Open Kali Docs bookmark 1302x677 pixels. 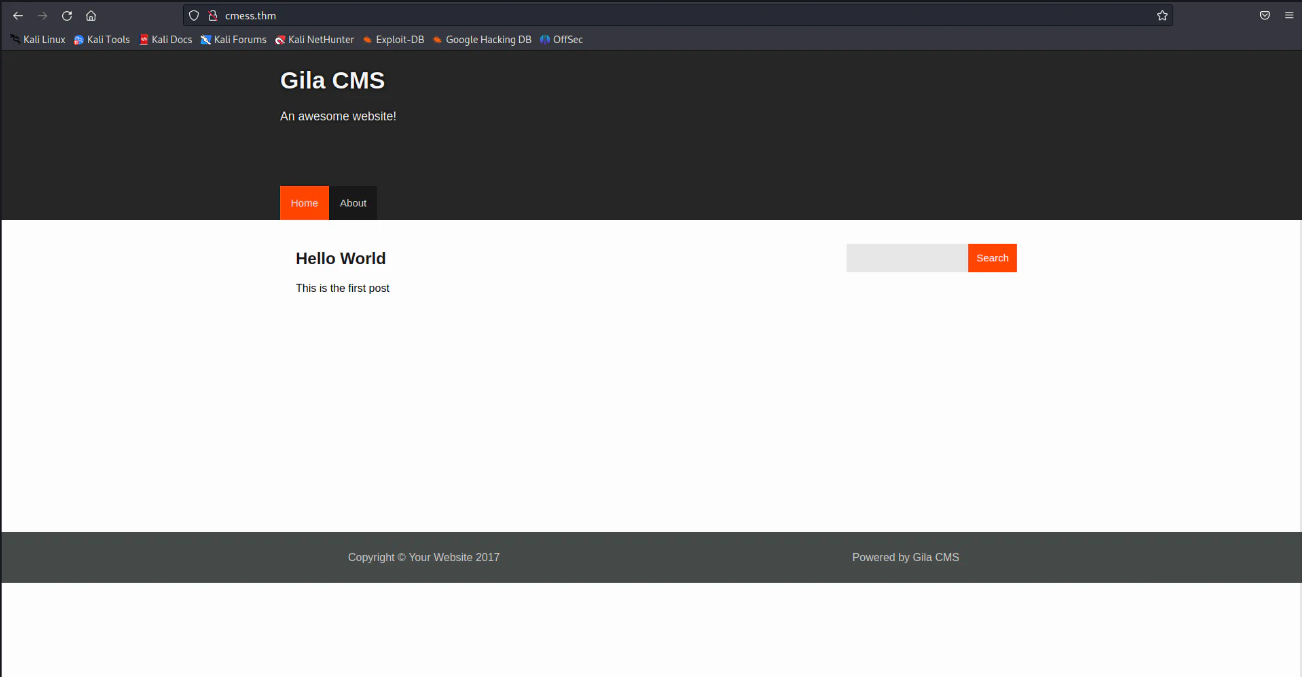(x=166, y=40)
